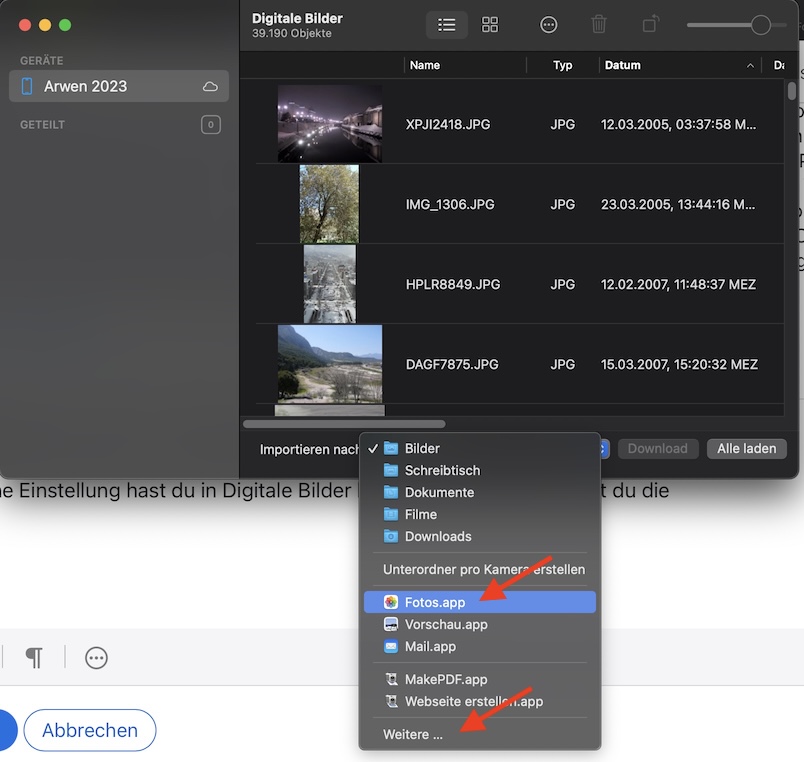Open the circled ellipsis in editor toolbar

click(x=96, y=657)
